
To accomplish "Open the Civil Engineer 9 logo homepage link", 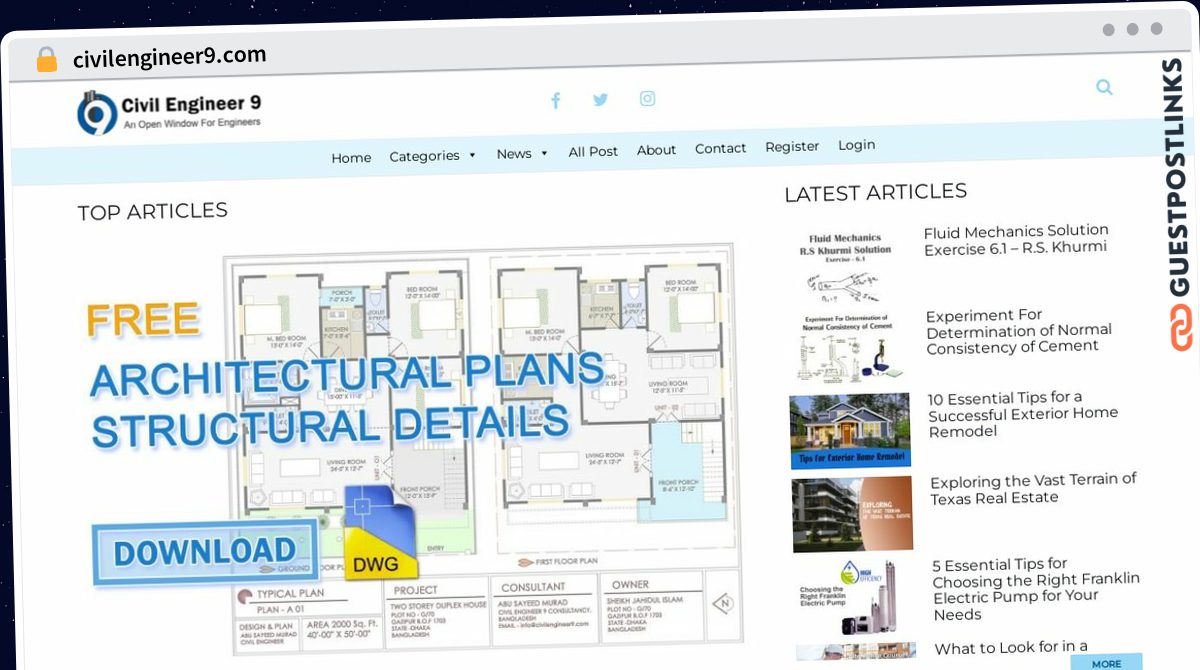I will (x=170, y=112).
